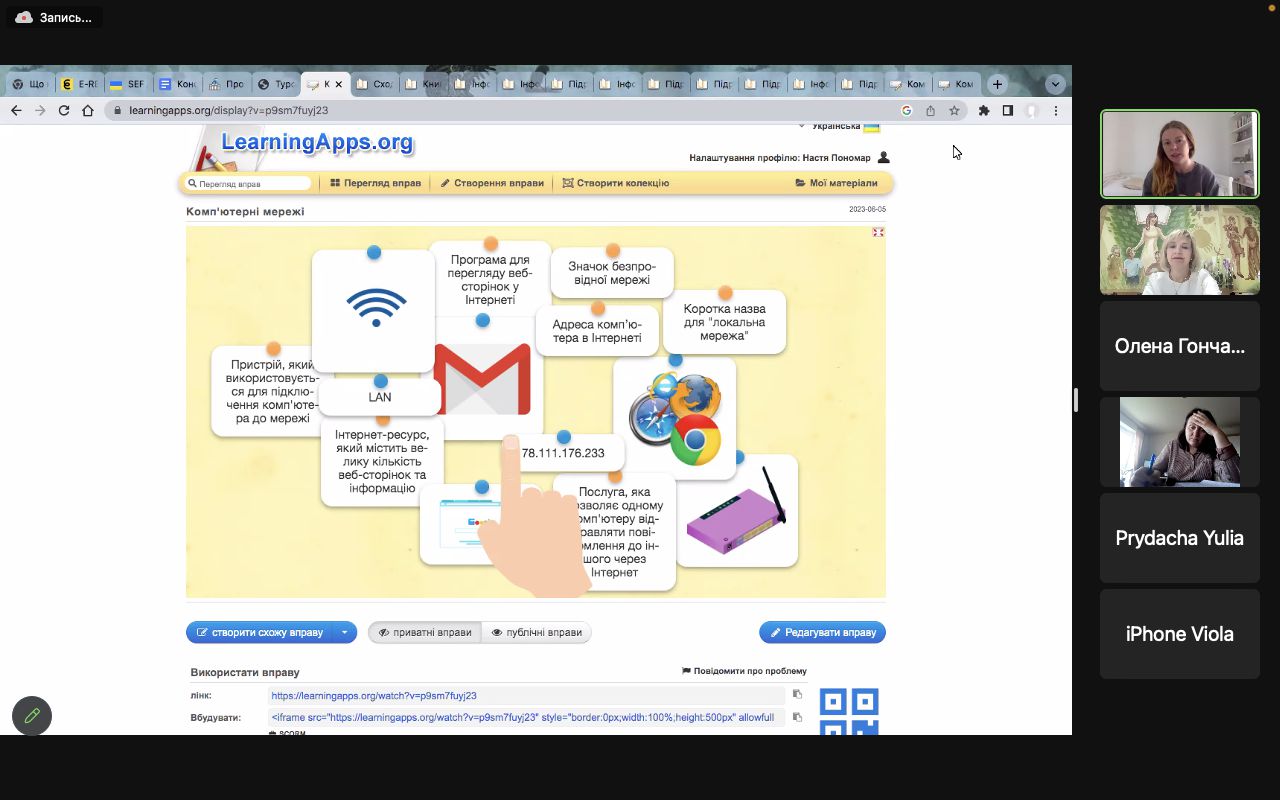
Task: Select the публічні вправи toggle
Action: tap(537, 632)
